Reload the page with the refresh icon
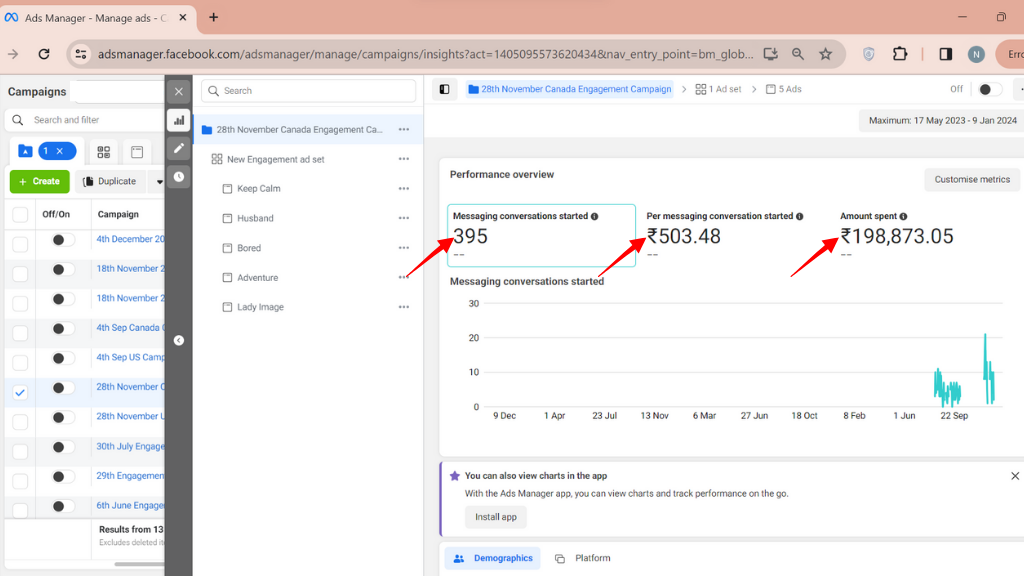This screenshot has height=576, width=1024. point(44,54)
